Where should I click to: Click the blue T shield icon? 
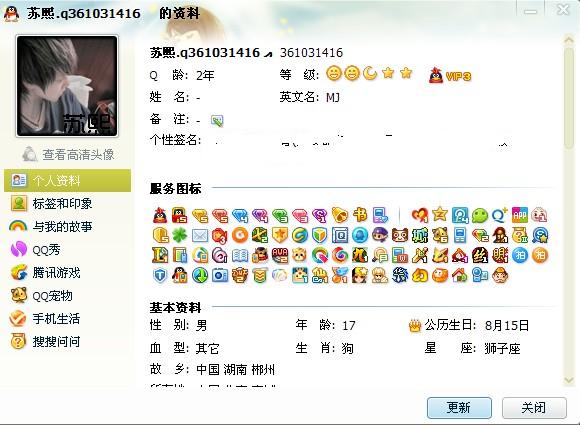click(x=160, y=275)
